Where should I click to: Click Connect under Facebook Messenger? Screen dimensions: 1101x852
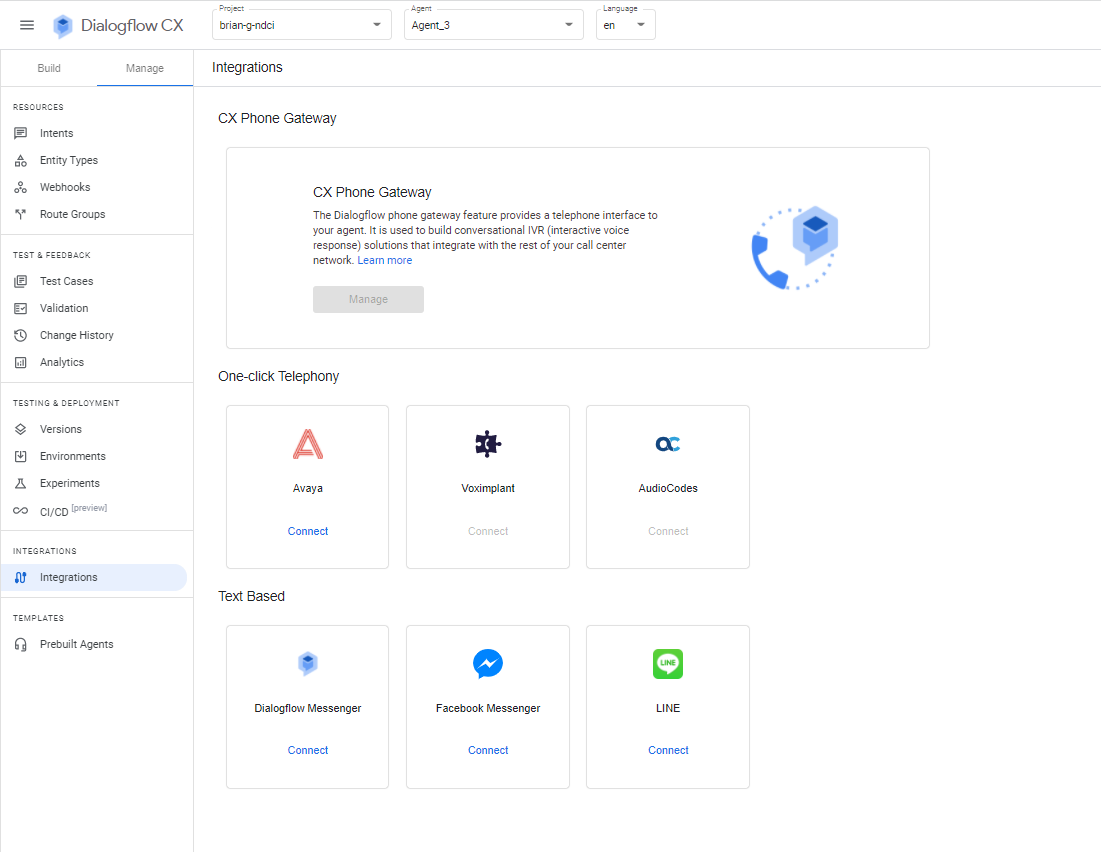click(488, 751)
